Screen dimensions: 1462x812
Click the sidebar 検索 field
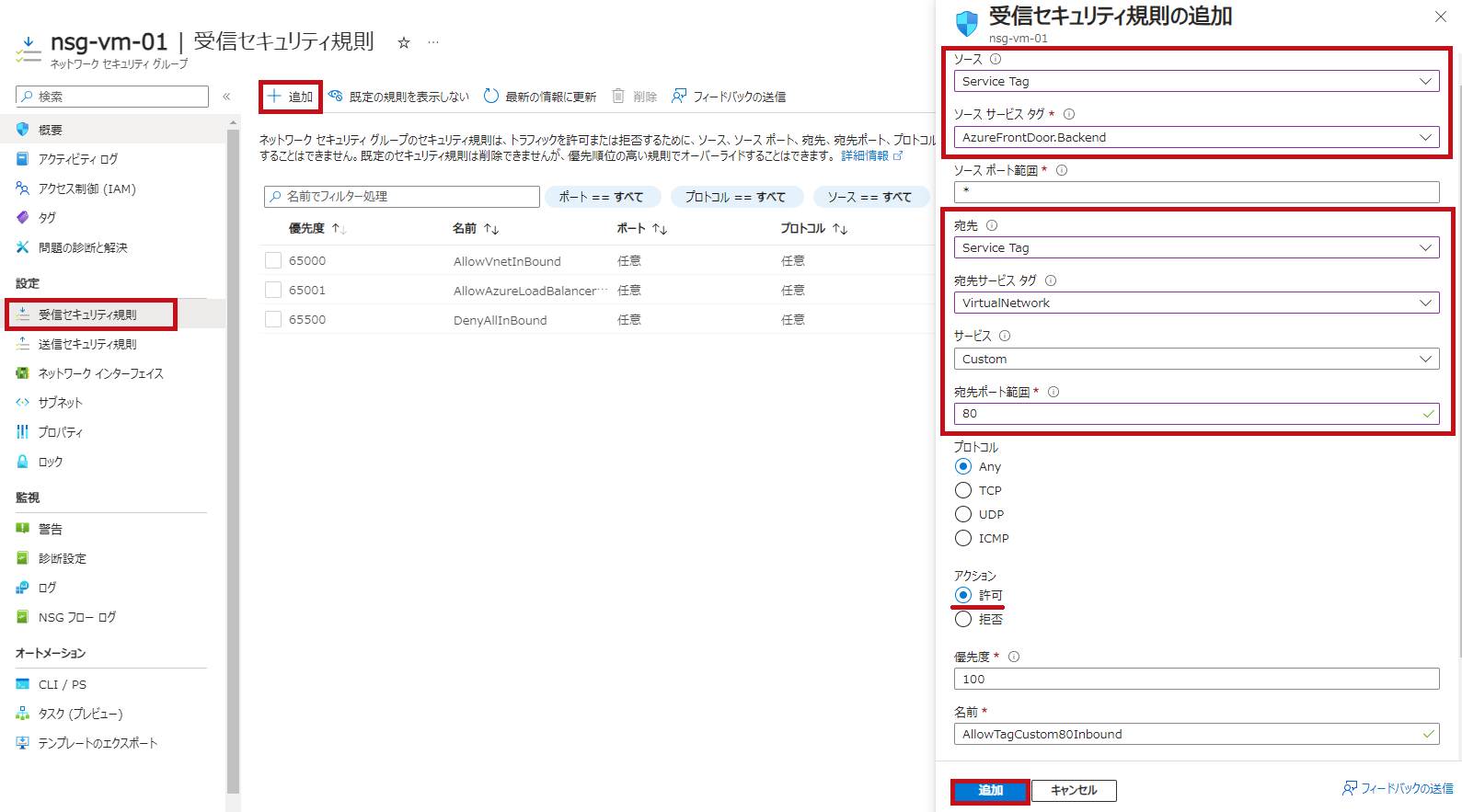tap(112, 97)
